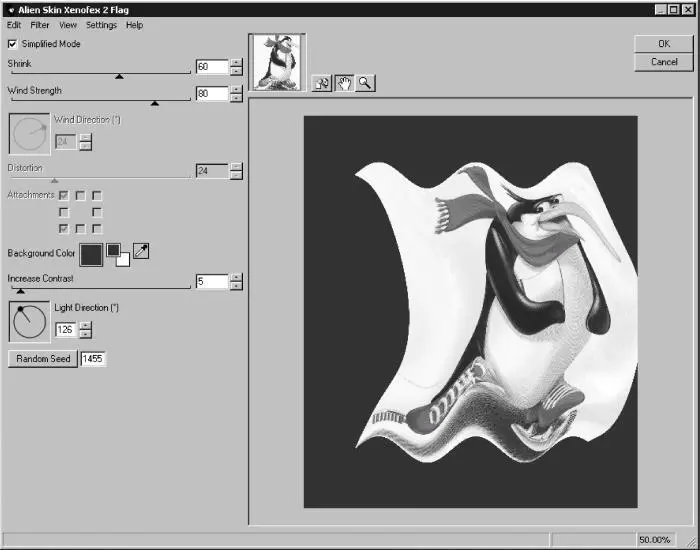Open the Edit menu
The width and height of the screenshot is (700, 550).
tap(14, 25)
